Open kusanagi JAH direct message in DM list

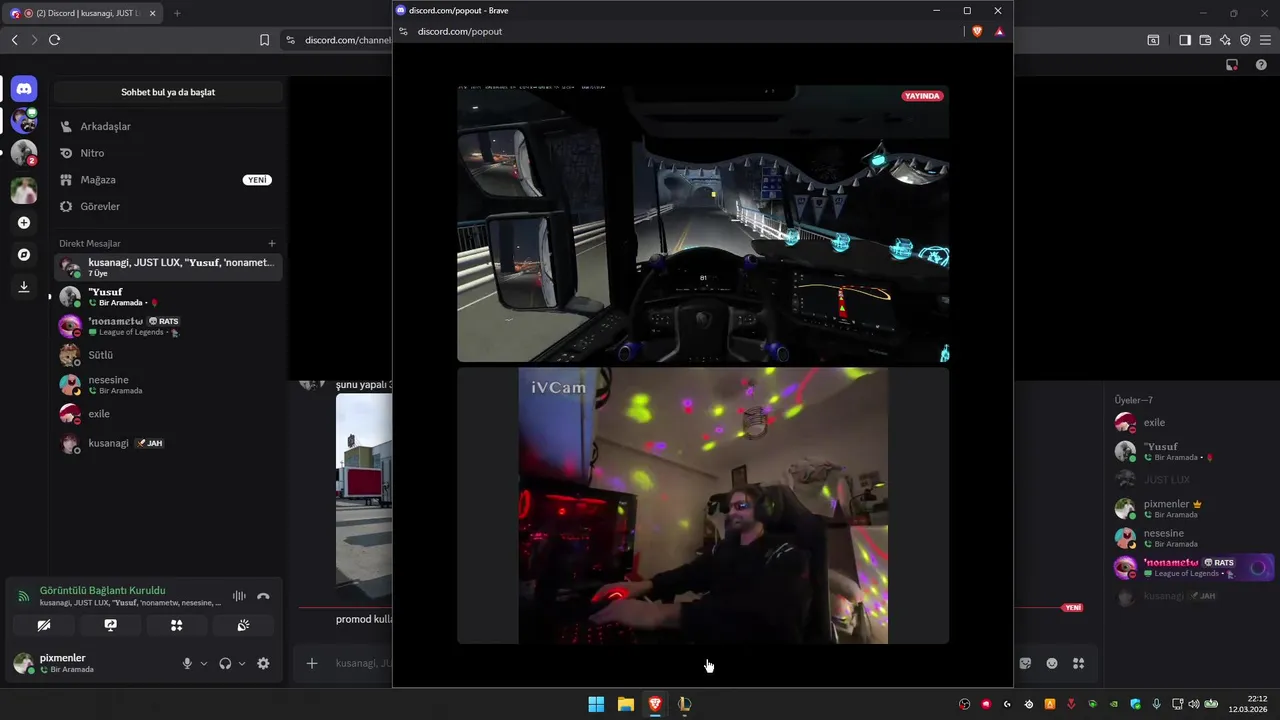pos(168,443)
